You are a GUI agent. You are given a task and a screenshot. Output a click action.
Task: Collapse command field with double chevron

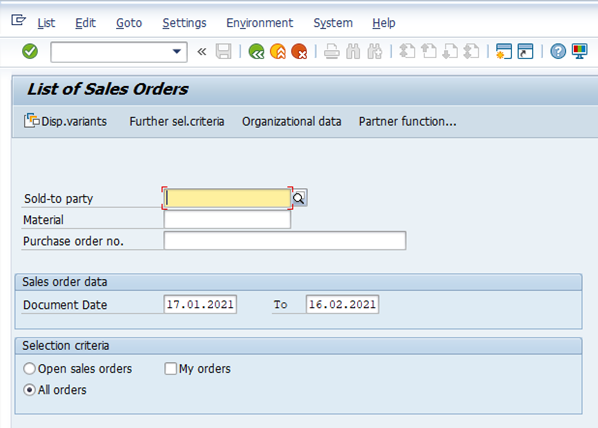click(202, 51)
